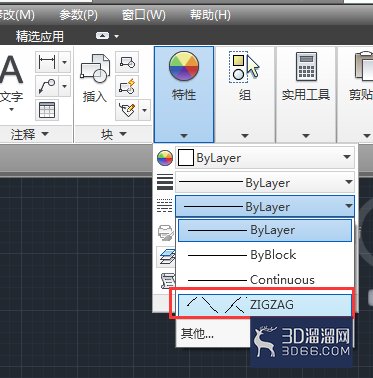Select the linear dimension tool icon
The width and height of the screenshot is (373, 378).
[47, 62]
